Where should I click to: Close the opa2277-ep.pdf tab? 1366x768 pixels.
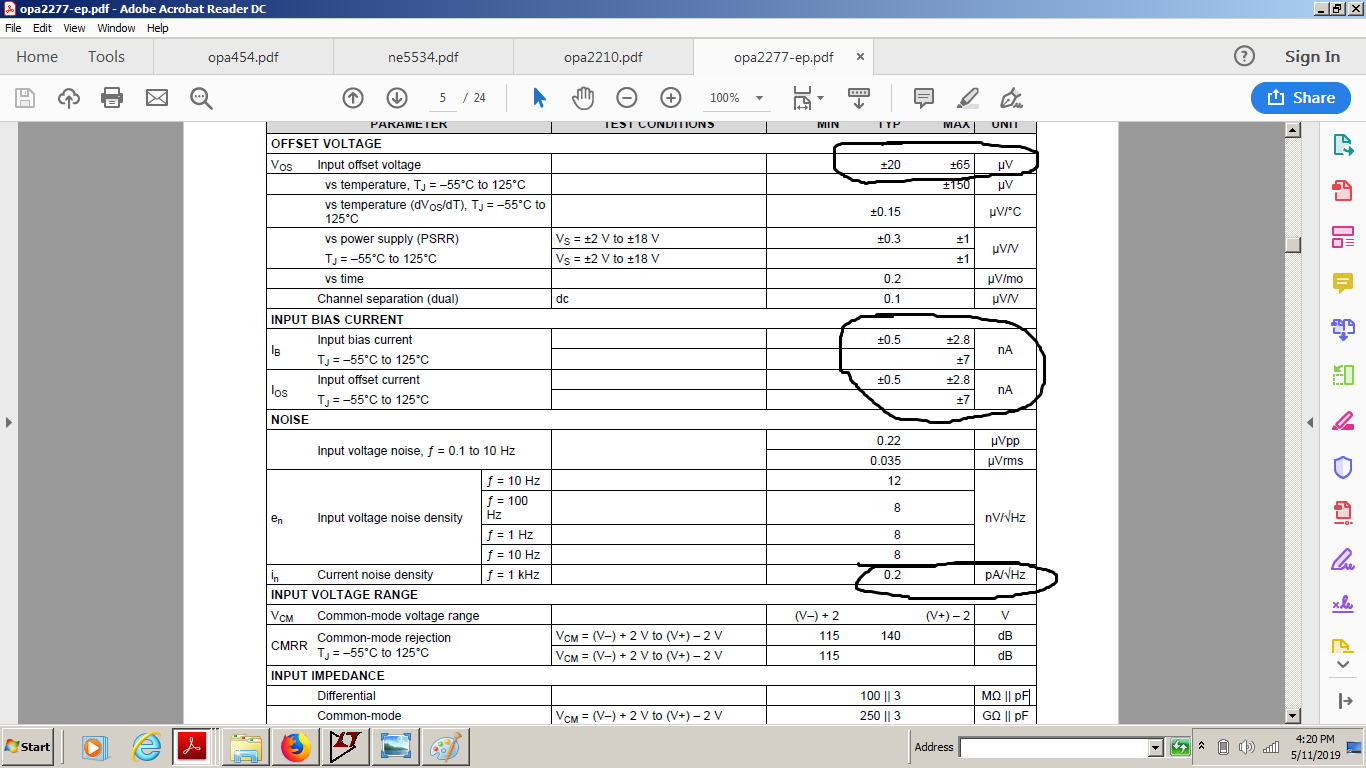tap(859, 57)
